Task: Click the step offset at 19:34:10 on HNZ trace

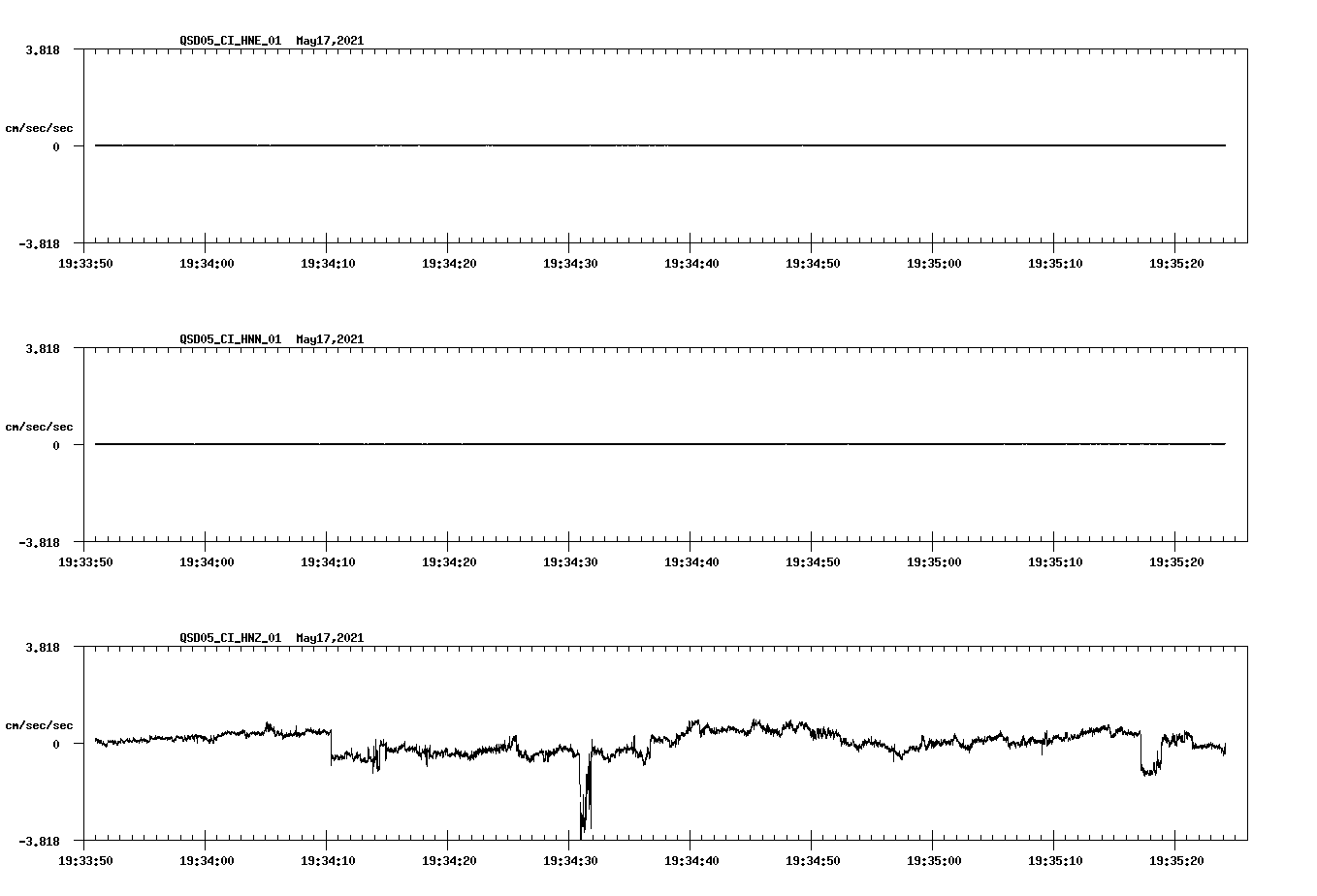Action: pos(331,747)
